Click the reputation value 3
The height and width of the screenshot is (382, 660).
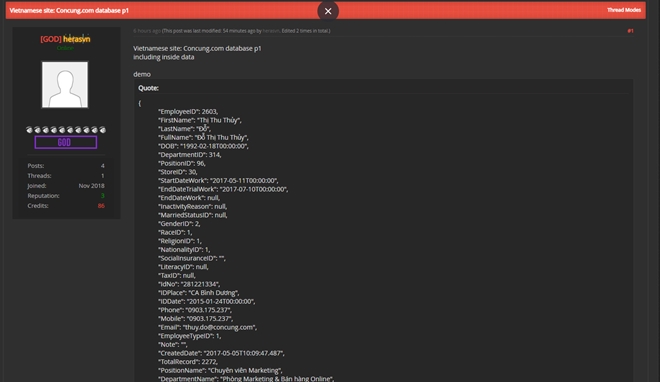coord(102,196)
